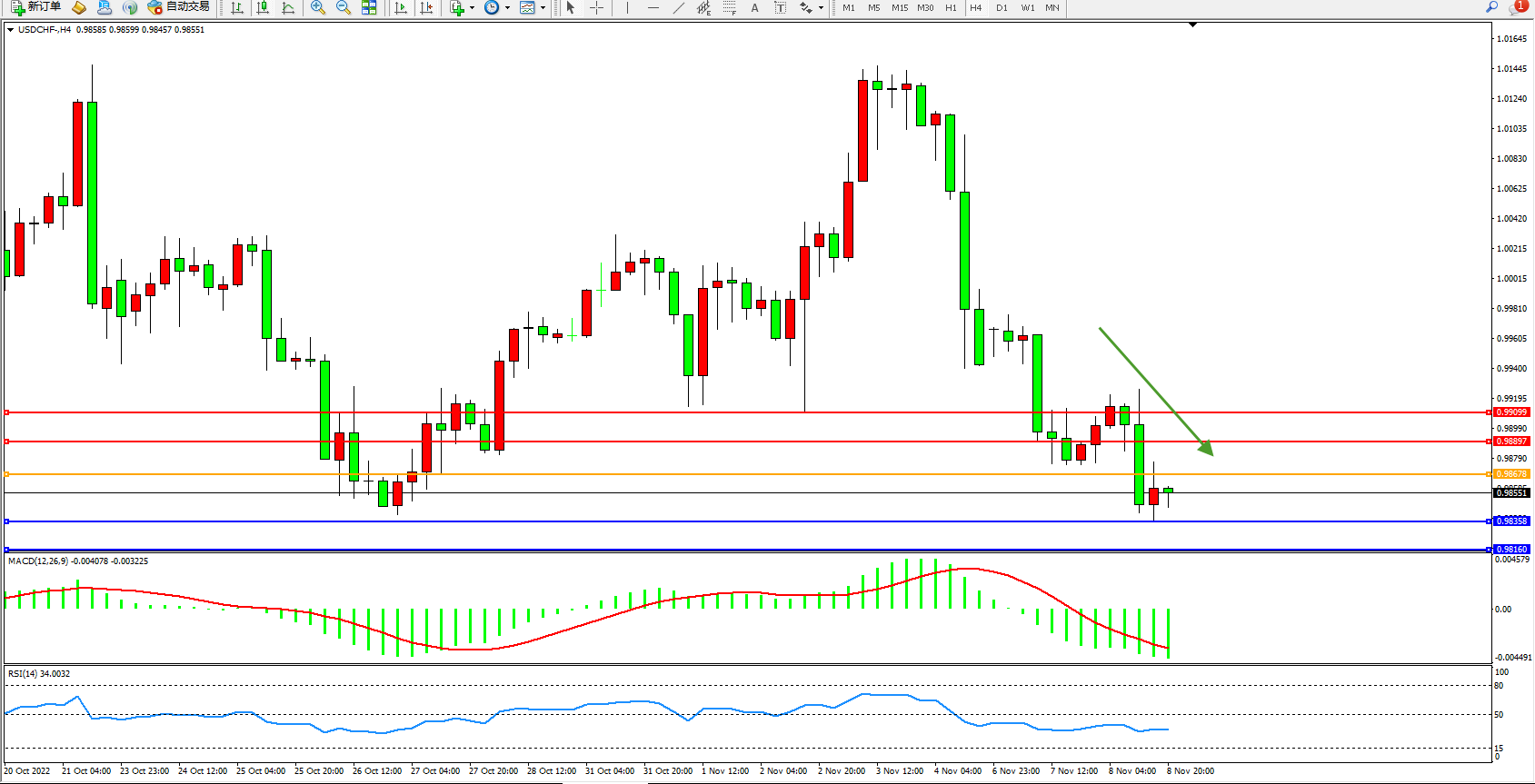Screen dimensions: 1535x784
Task: Open the chart templates dropdown
Action: (543, 7)
